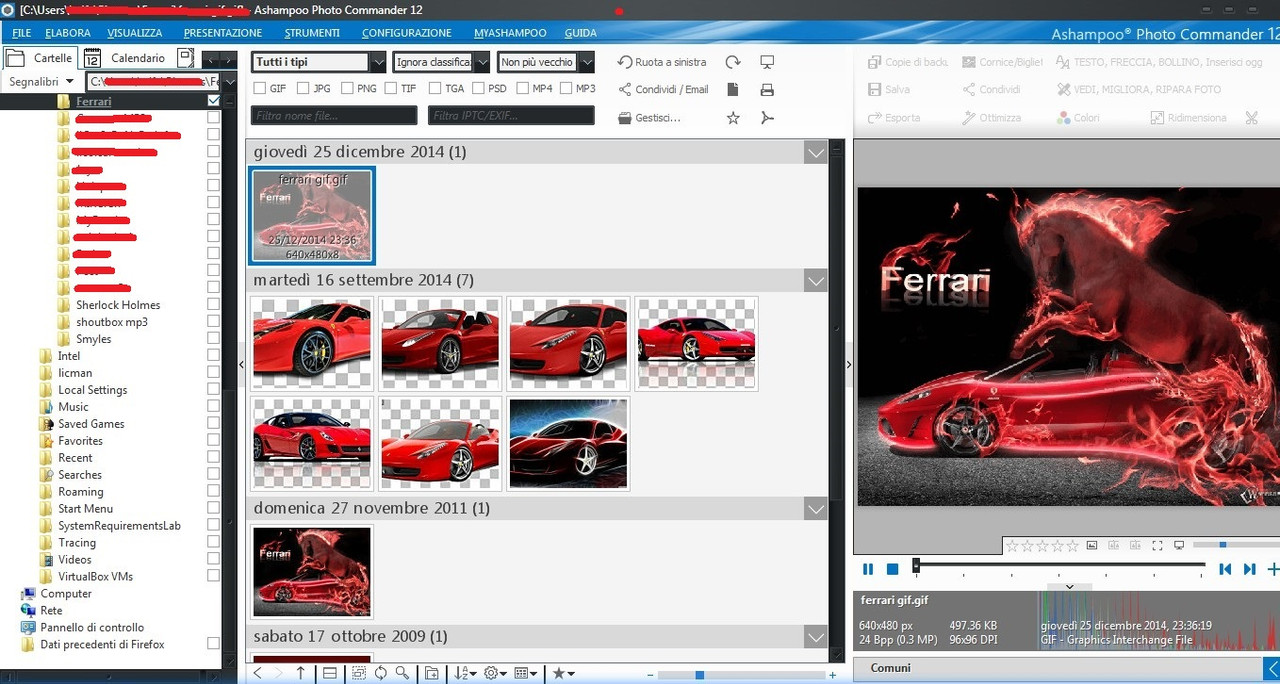Click the Colori button

pos(1078,118)
